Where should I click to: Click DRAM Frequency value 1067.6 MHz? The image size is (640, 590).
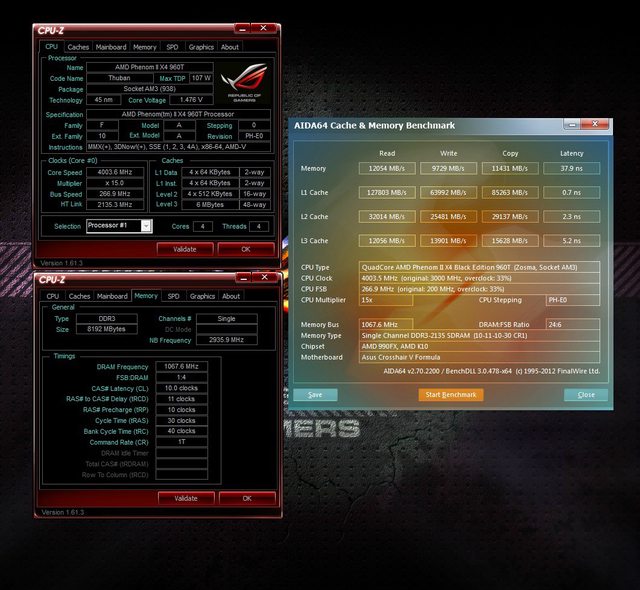pos(181,366)
